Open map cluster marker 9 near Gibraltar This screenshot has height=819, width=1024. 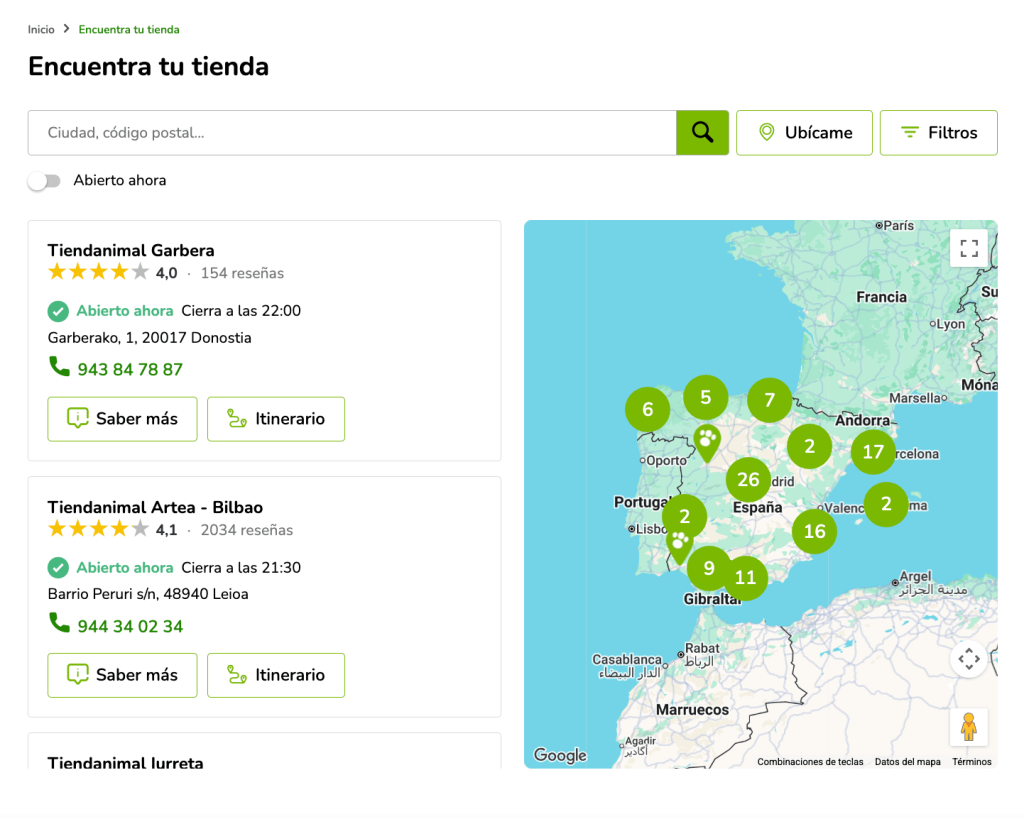[709, 568]
